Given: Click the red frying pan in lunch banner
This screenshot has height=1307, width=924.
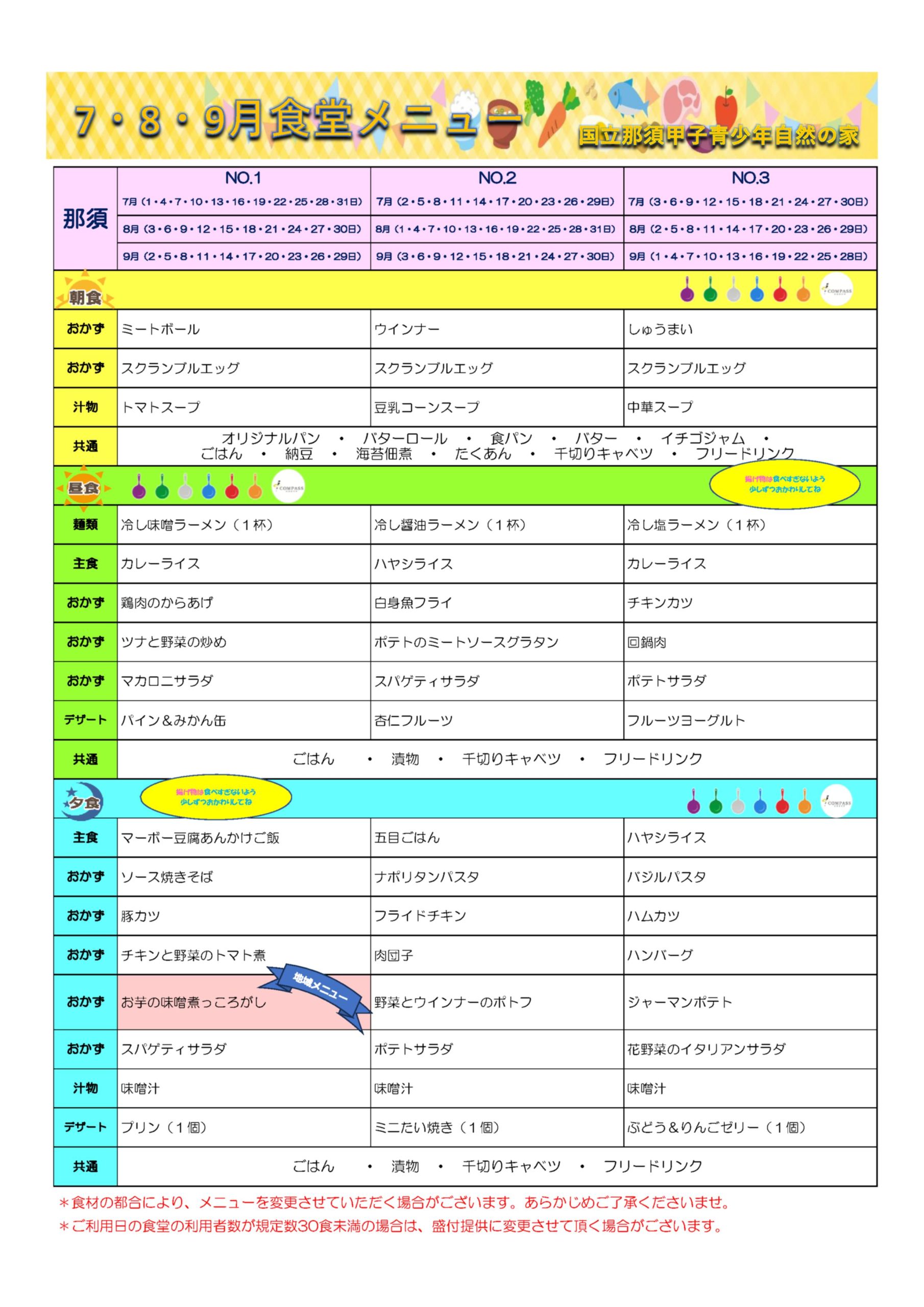Looking at the screenshot, I should click(x=232, y=487).
